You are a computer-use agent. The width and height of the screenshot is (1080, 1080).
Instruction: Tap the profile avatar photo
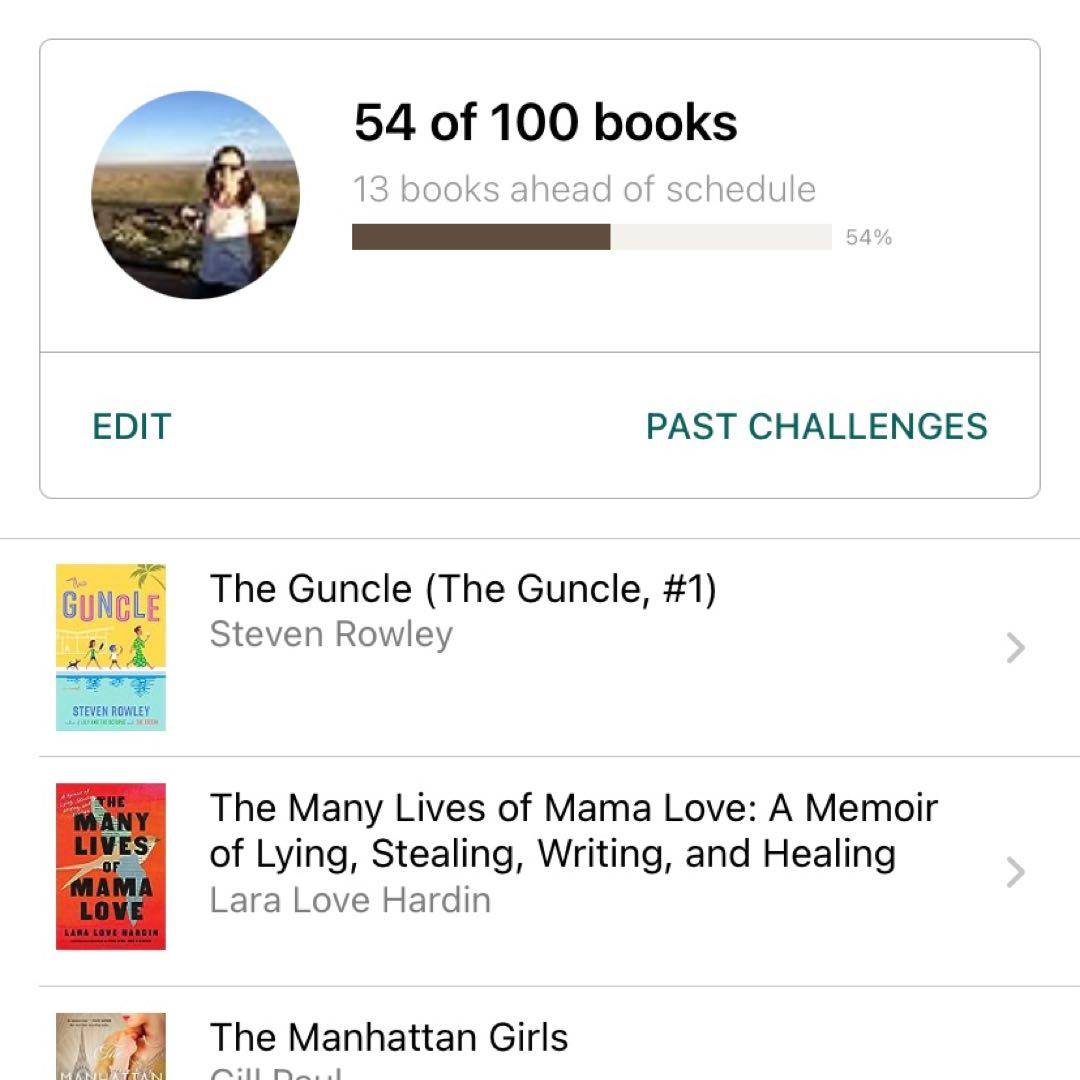point(195,195)
